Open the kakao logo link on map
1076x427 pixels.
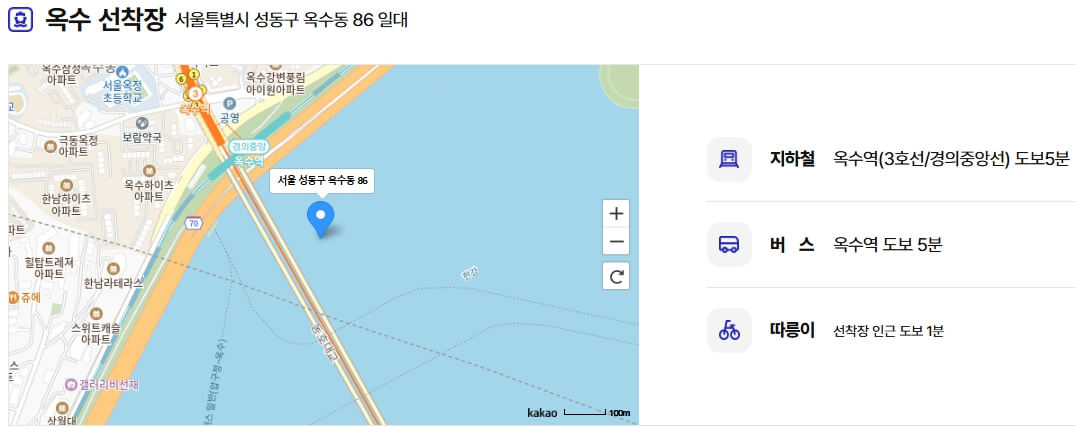542,413
